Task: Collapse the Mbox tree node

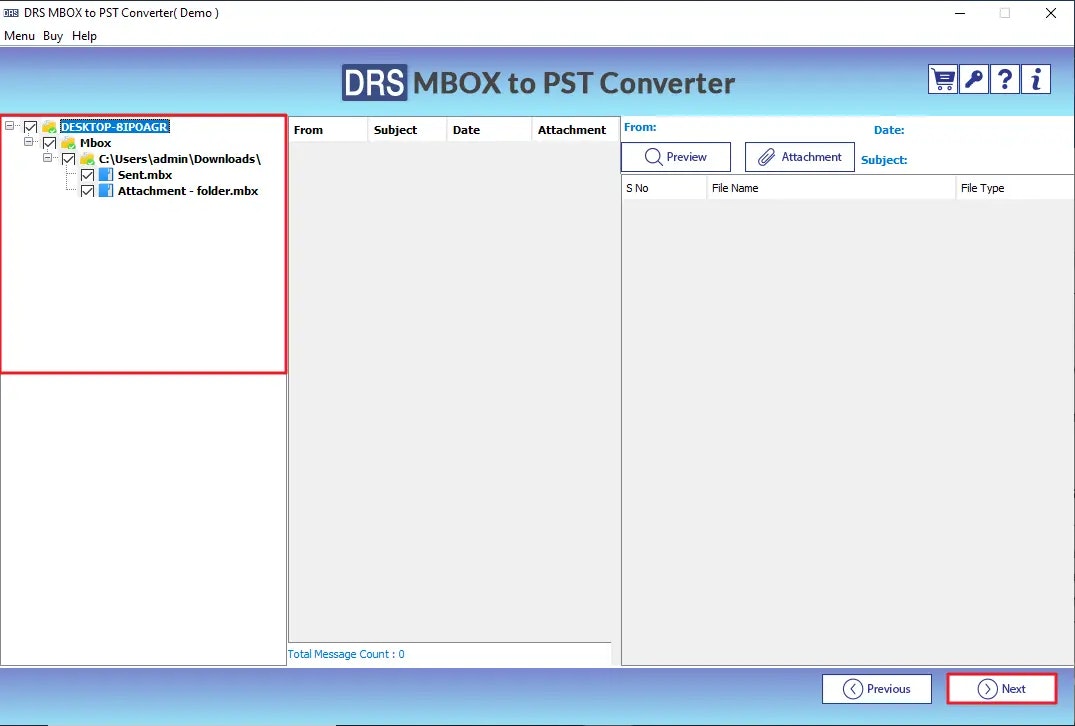Action: coord(29,141)
